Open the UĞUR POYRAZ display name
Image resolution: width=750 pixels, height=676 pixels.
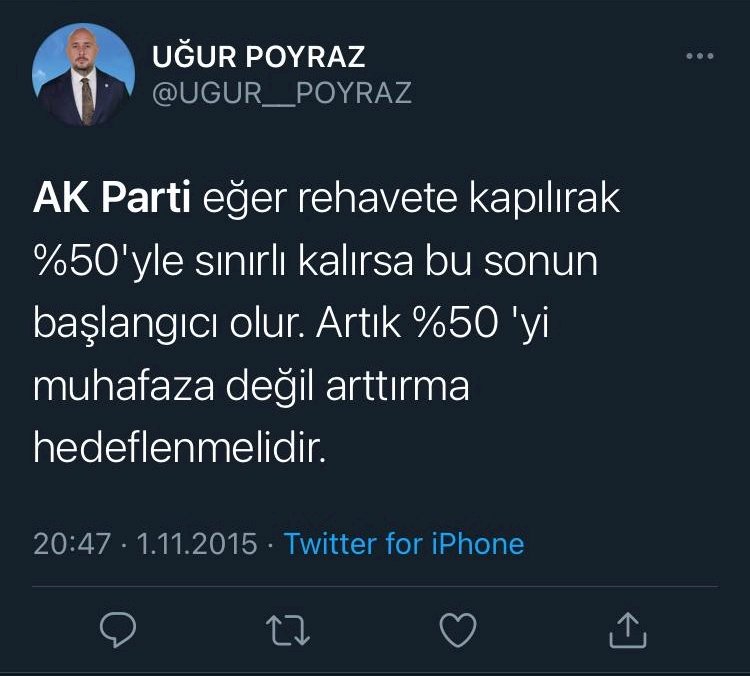(x=259, y=54)
